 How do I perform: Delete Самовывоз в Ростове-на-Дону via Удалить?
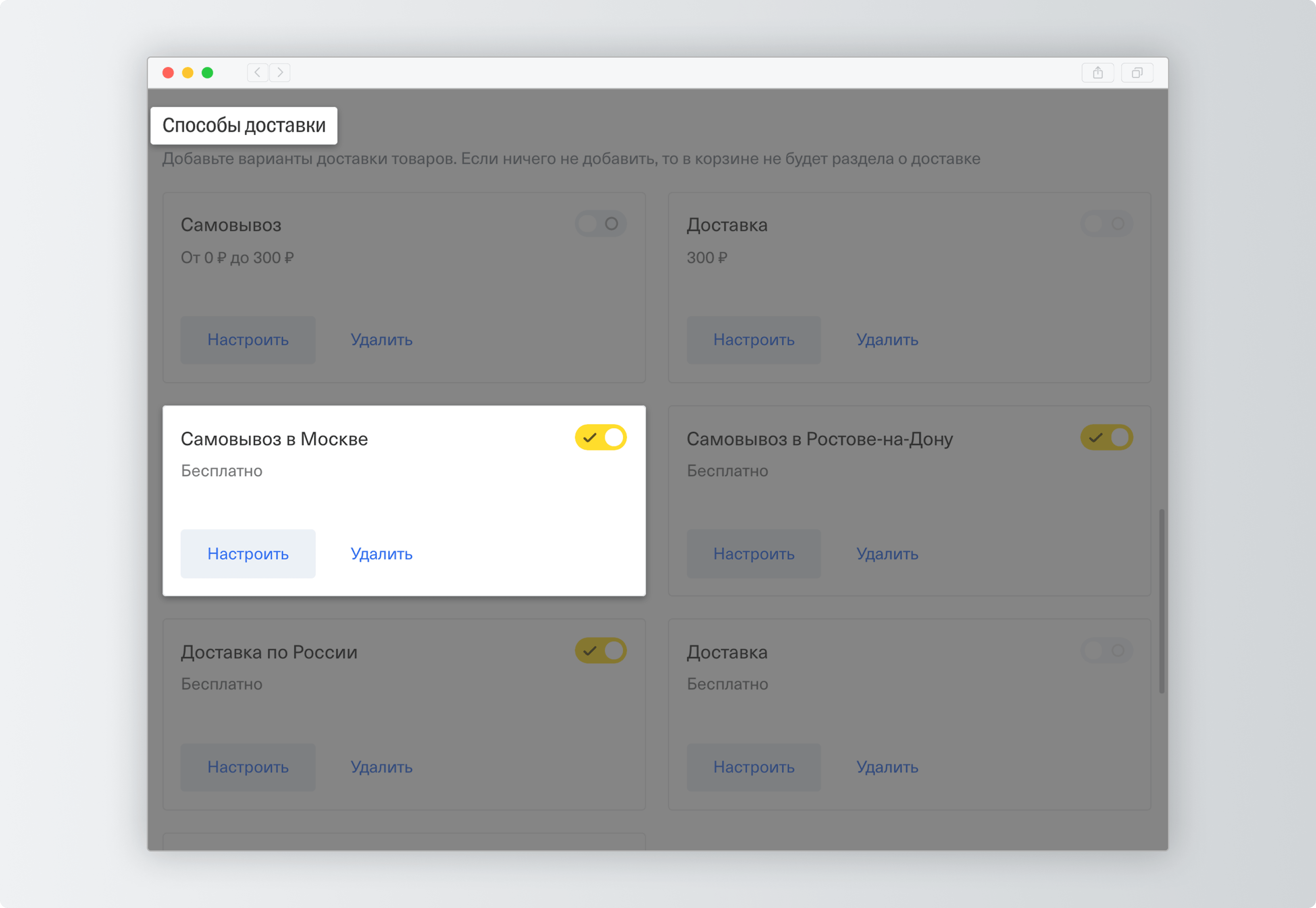(x=887, y=554)
